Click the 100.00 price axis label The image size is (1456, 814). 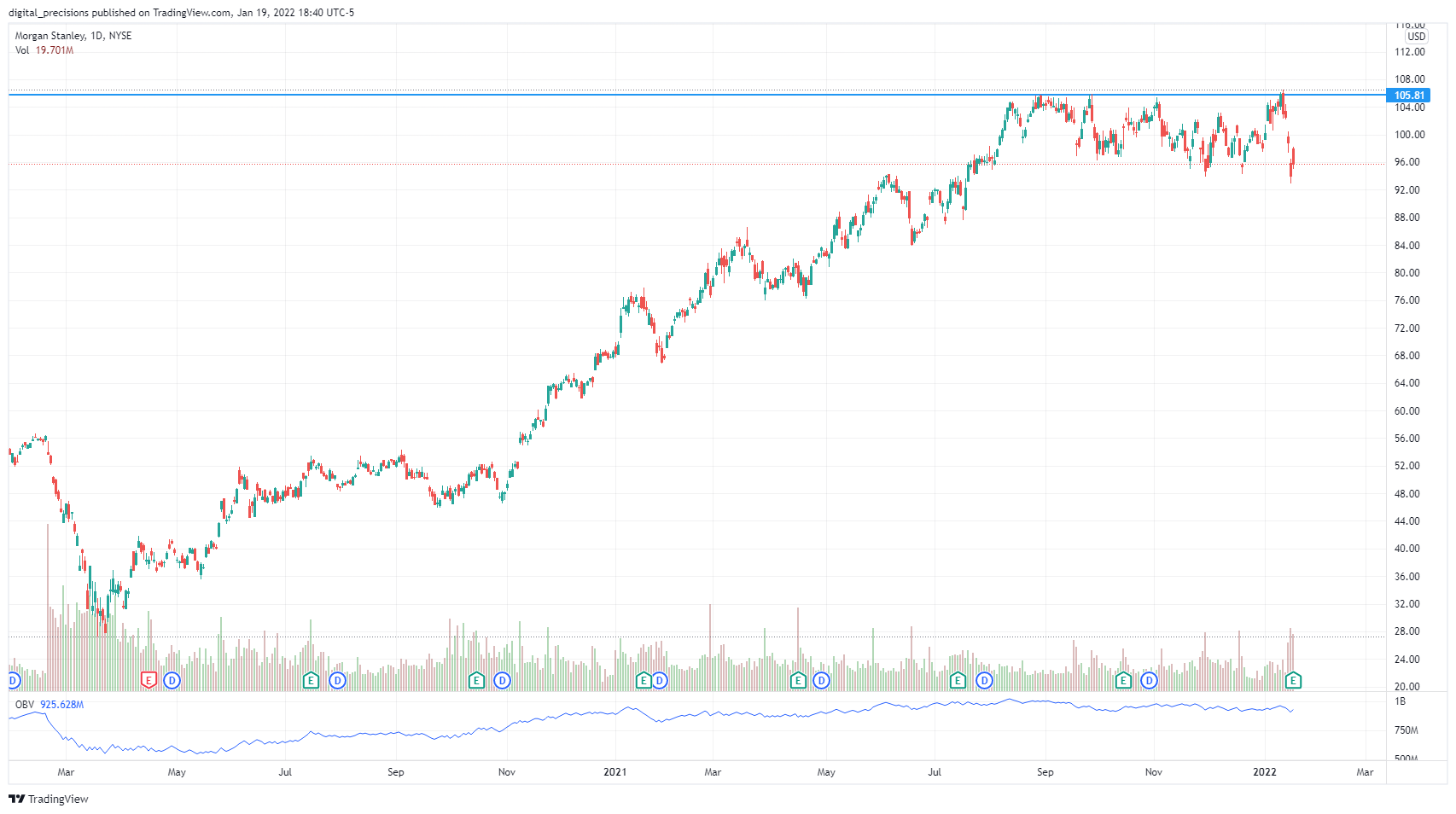click(x=1409, y=135)
